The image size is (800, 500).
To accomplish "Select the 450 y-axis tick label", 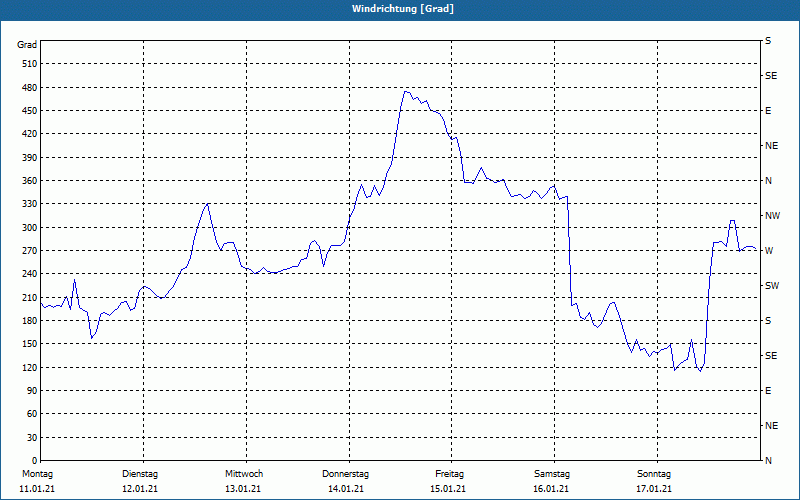I will pyautogui.click(x=30, y=111).
